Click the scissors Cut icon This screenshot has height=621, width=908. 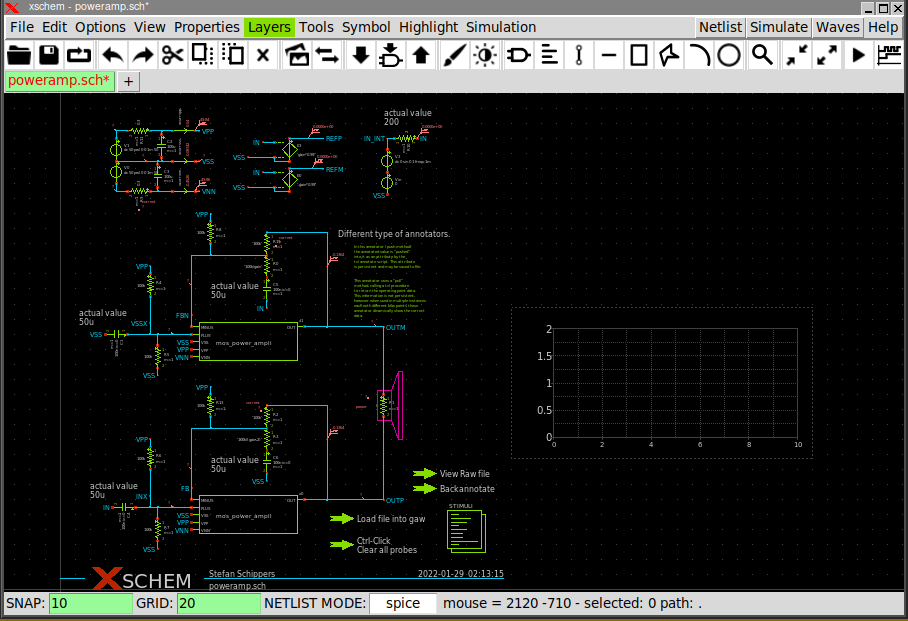(174, 55)
